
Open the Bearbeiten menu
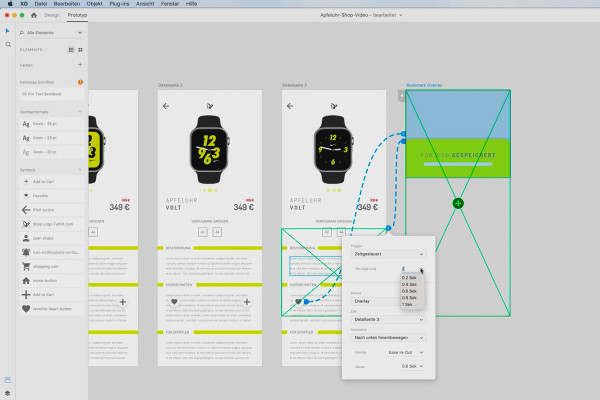(x=67, y=3)
